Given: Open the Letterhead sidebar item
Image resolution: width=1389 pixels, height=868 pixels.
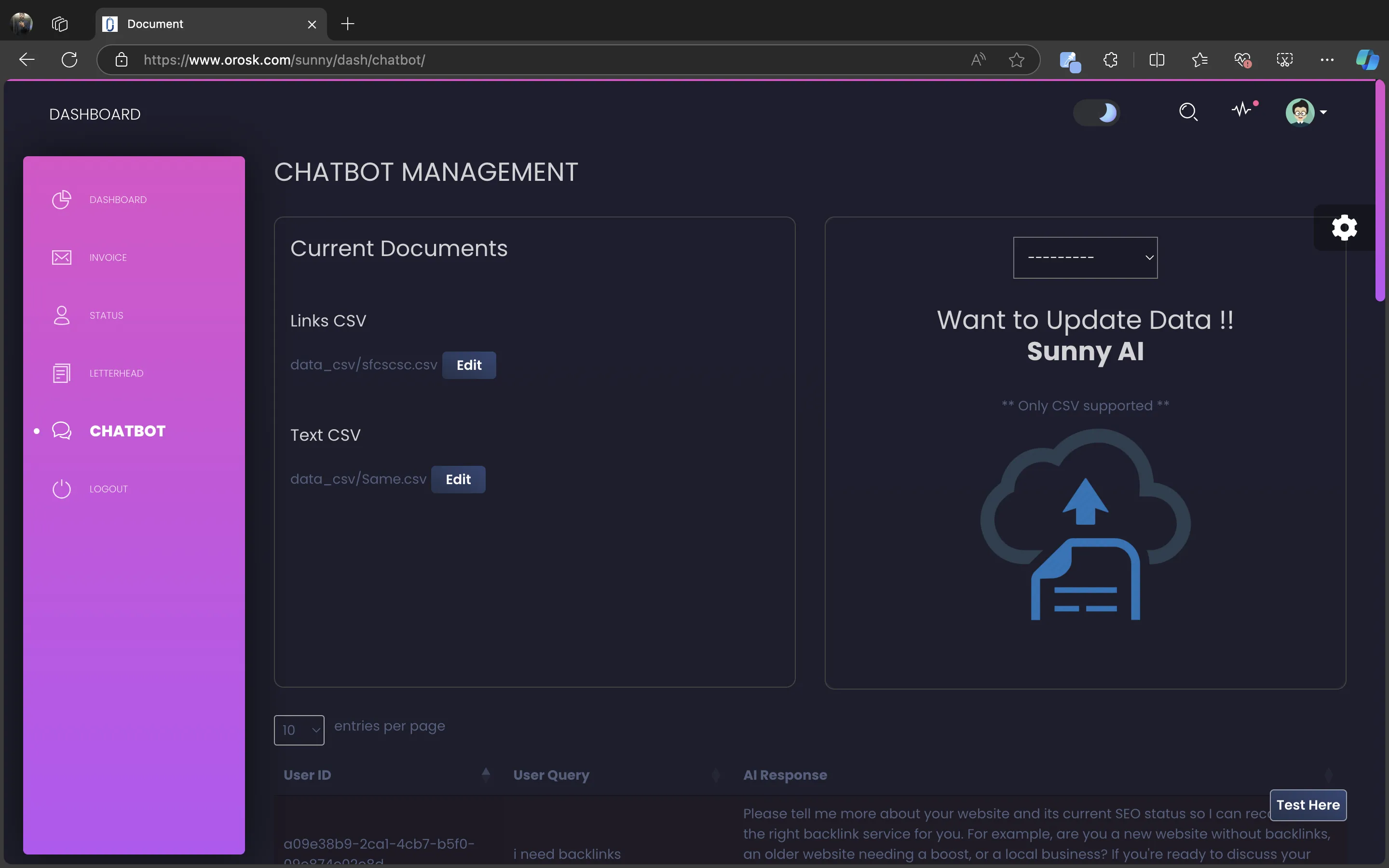Looking at the screenshot, I should (116, 373).
